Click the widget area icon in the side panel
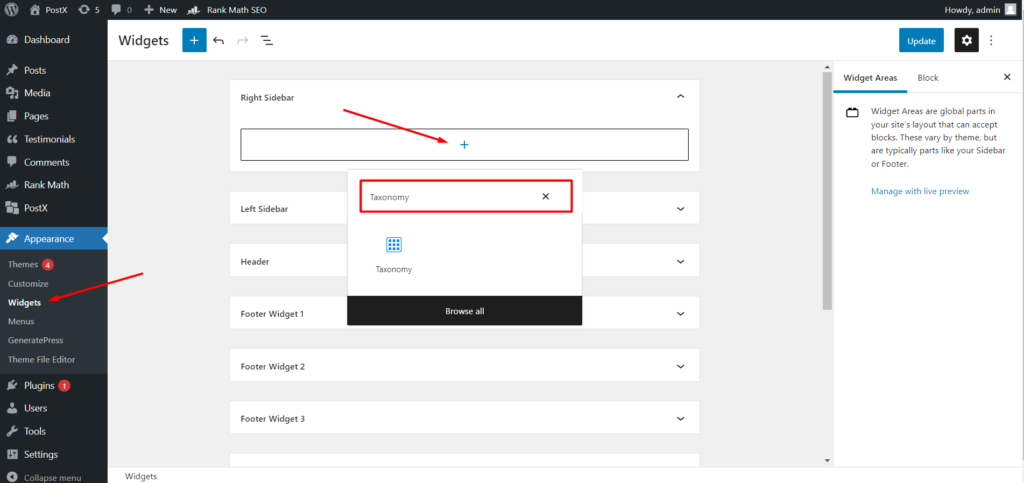Viewport: 1024px width, 483px height. (x=852, y=113)
